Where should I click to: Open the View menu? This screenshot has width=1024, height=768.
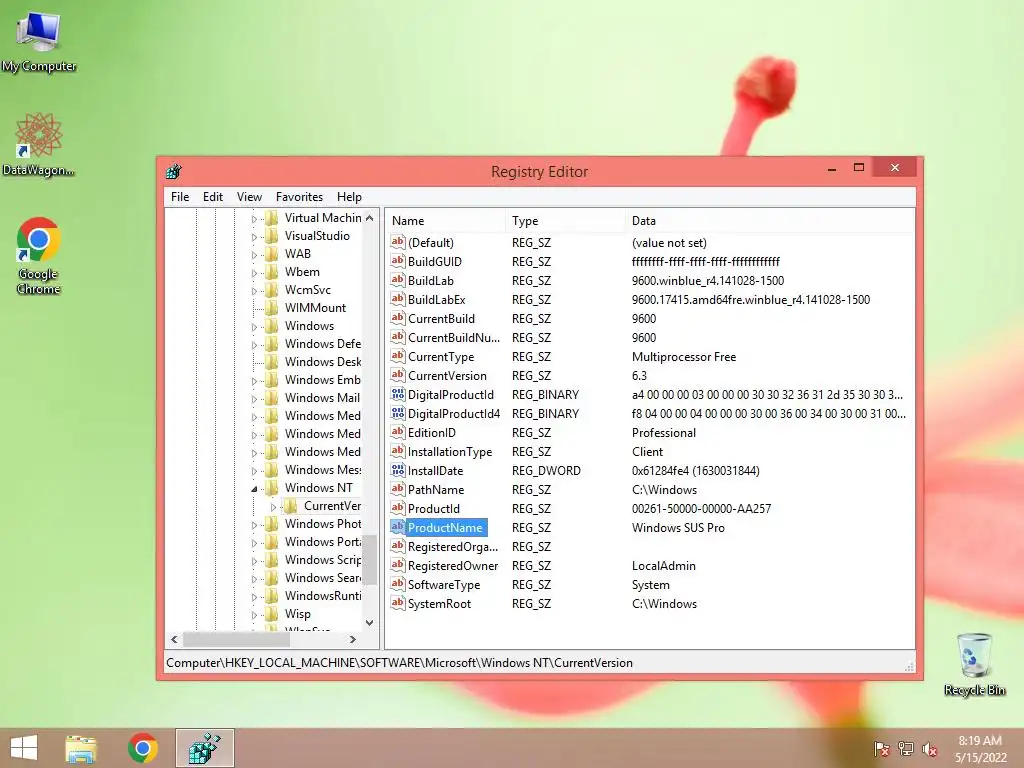[x=249, y=197]
